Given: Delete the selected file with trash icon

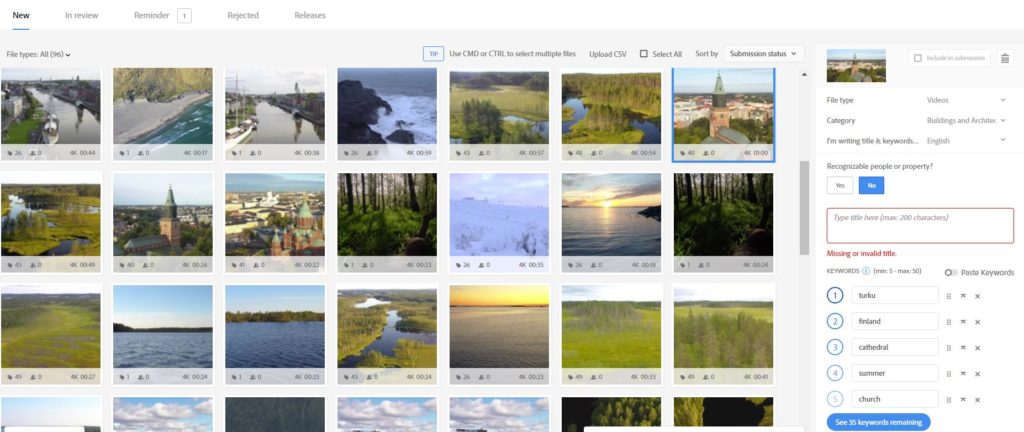Looking at the screenshot, I should pyautogui.click(x=1005, y=58).
